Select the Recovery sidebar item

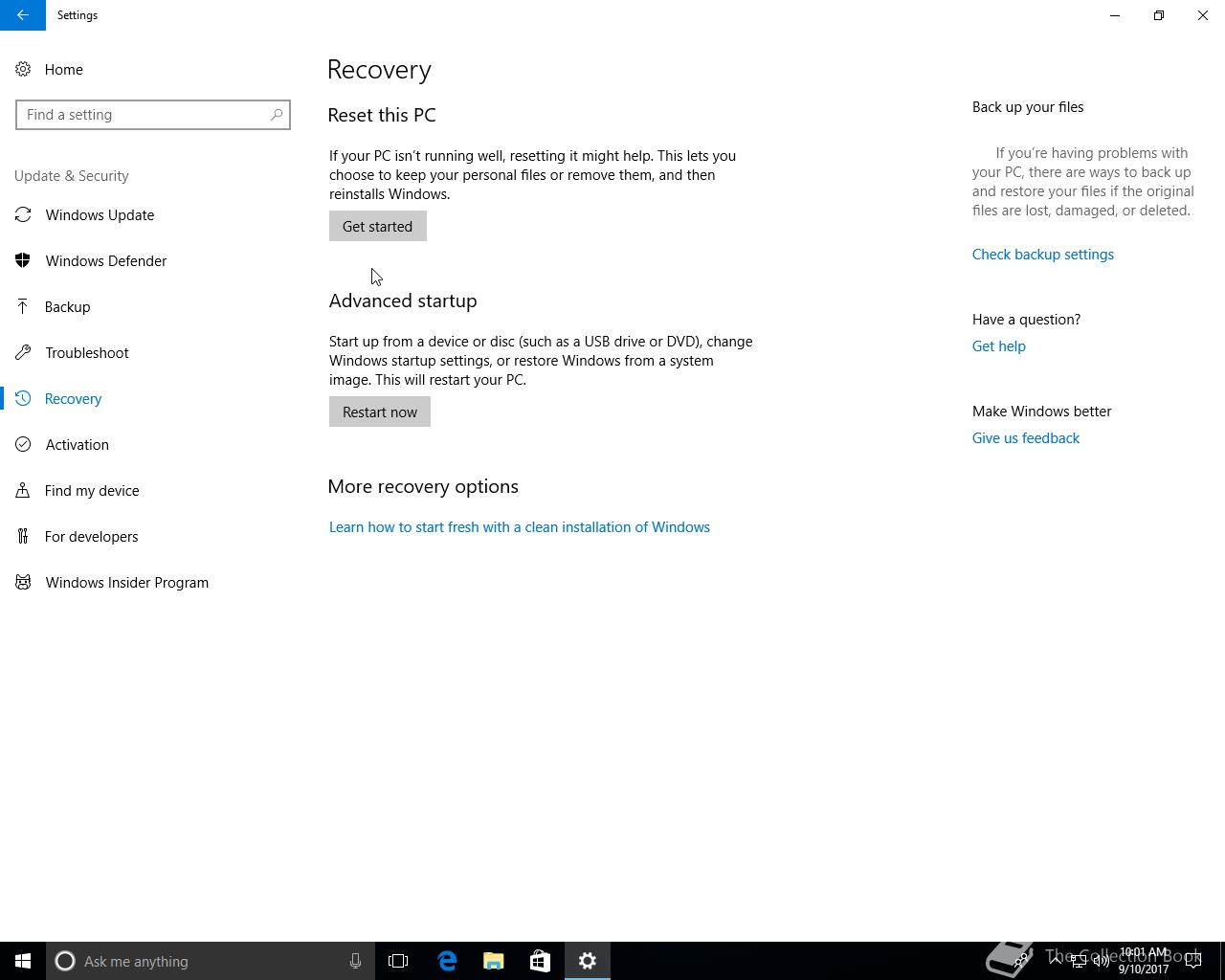pyautogui.click(x=153, y=398)
